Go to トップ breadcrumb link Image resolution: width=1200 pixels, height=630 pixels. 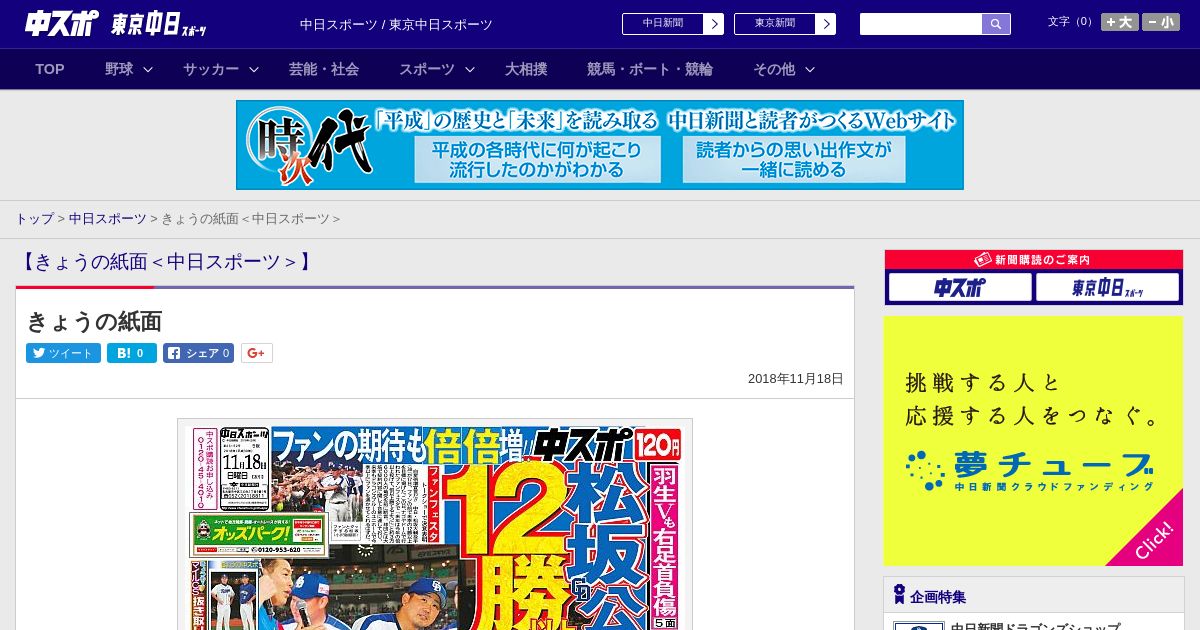pyautogui.click(x=34, y=219)
